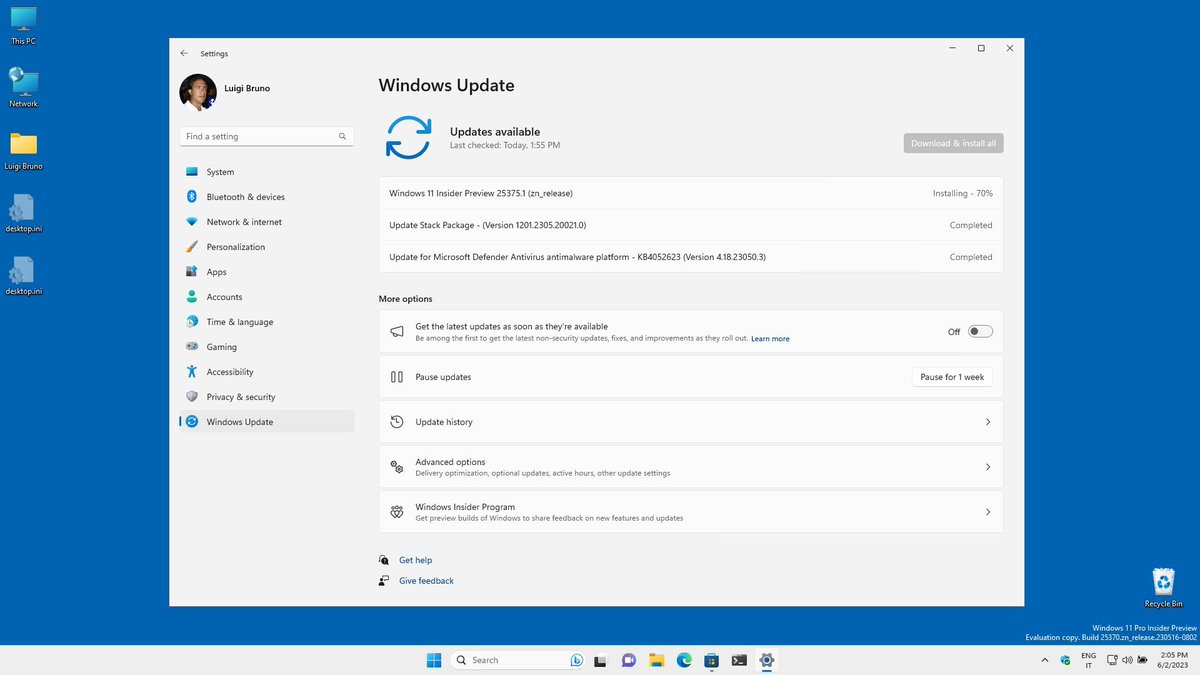Viewport: 1200px width, 675px height.
Task: Toggle get latest updates as soon as available
Action: tap(980, 332)
